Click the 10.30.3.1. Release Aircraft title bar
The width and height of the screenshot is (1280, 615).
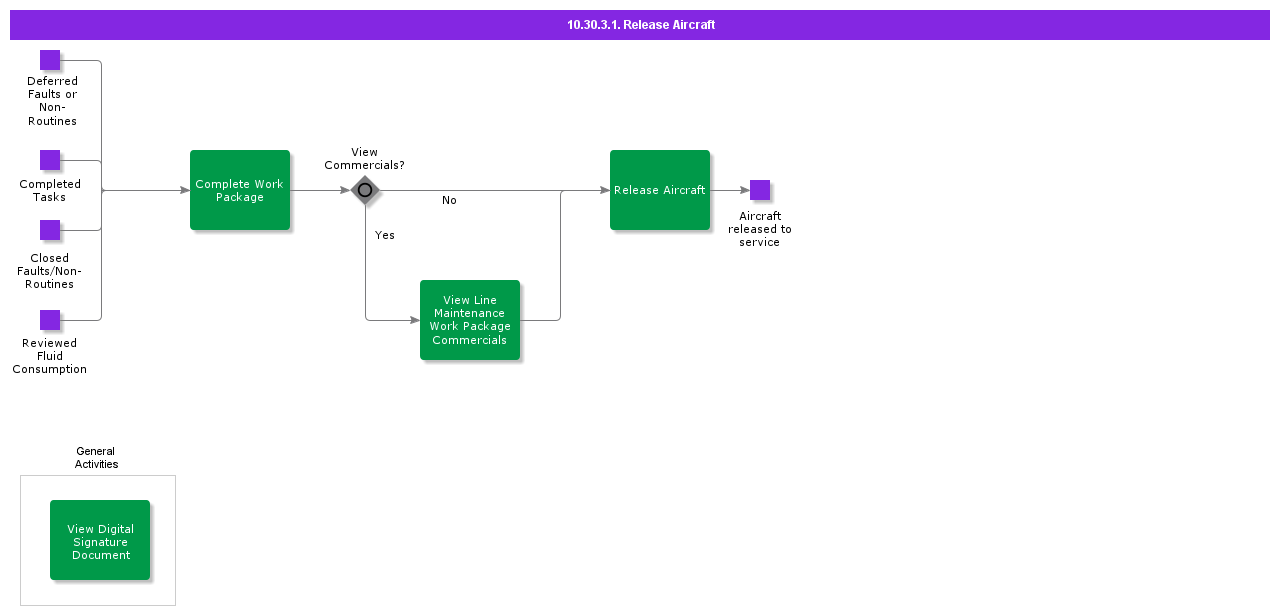640,25
